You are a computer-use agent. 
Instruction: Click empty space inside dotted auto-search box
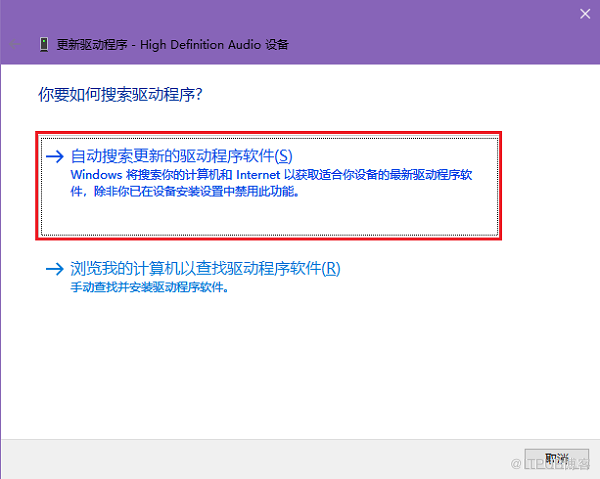pyautogui.click(x=269, y=217)
